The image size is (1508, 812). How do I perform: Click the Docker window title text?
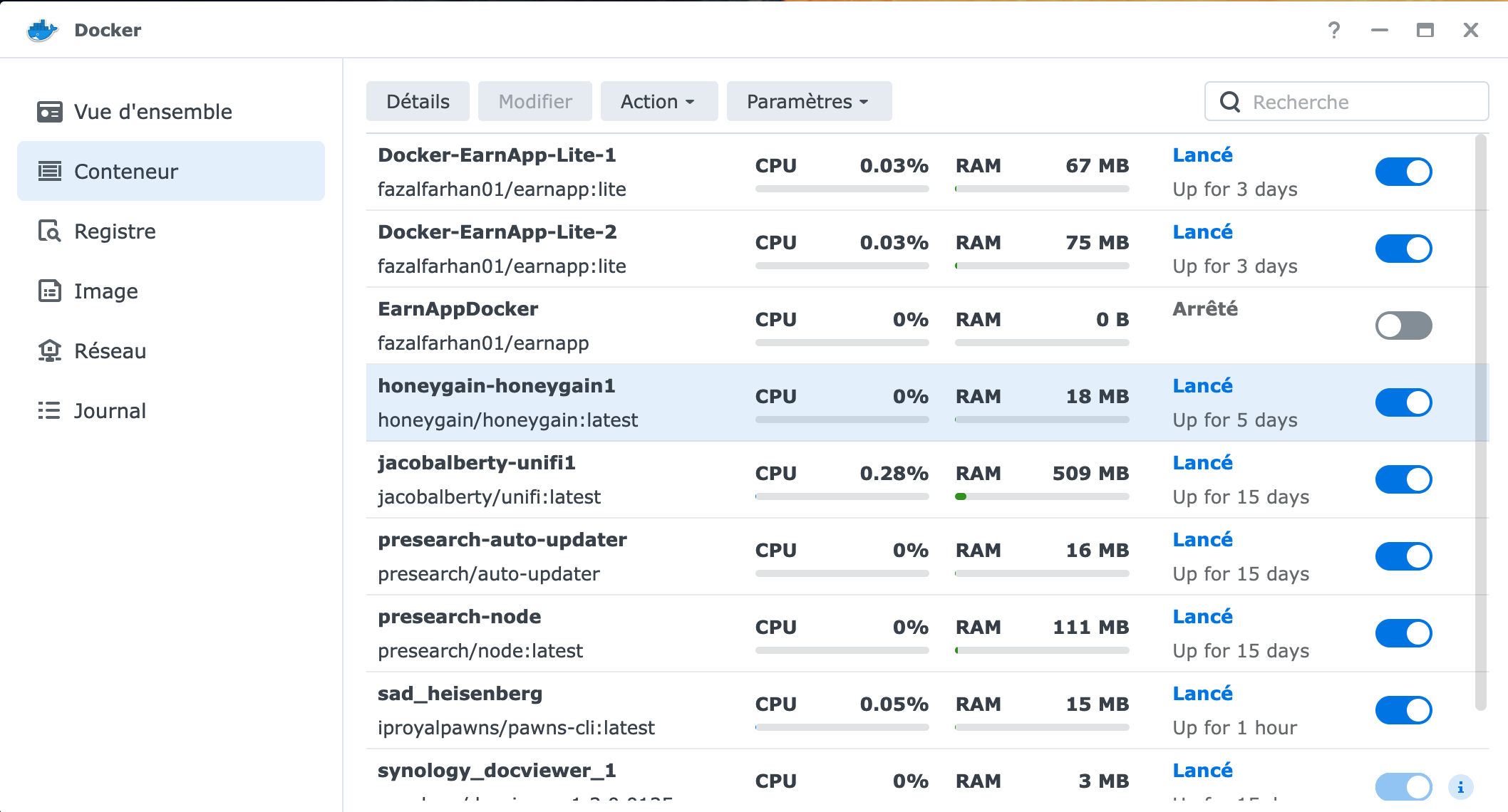108,30
